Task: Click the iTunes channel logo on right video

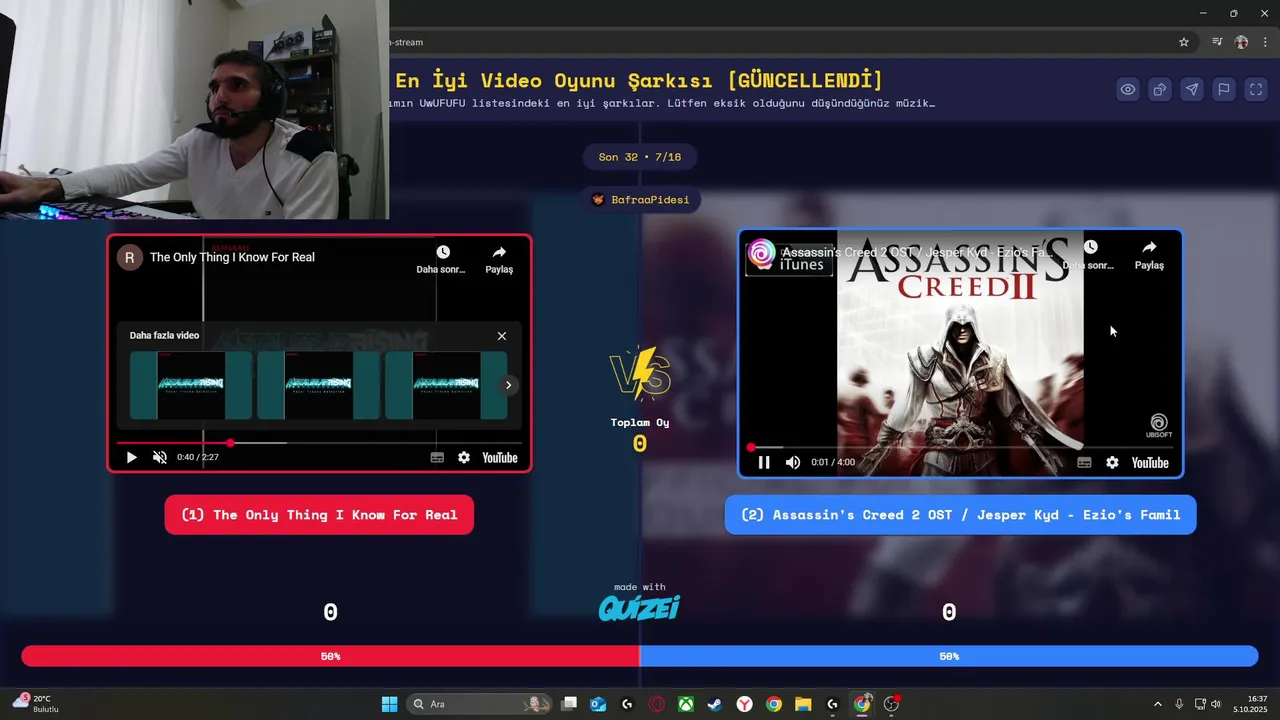Action: [762, 253]
